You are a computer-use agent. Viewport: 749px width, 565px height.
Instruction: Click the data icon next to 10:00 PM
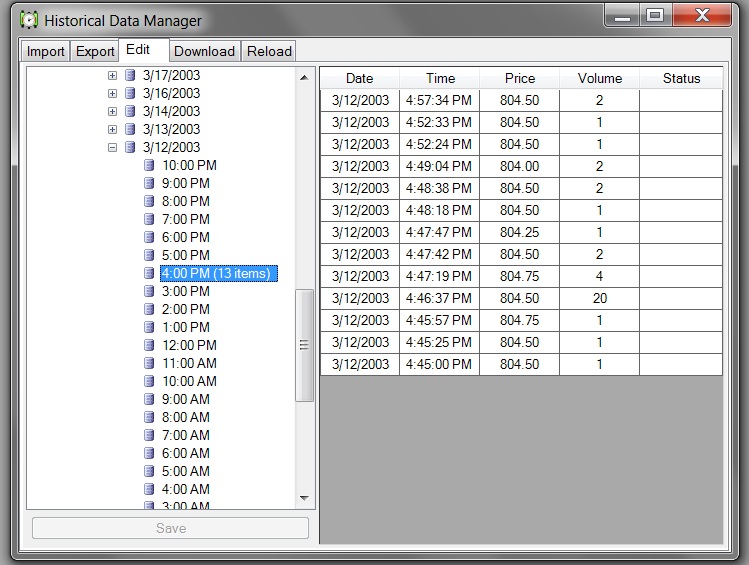[149, 165]
